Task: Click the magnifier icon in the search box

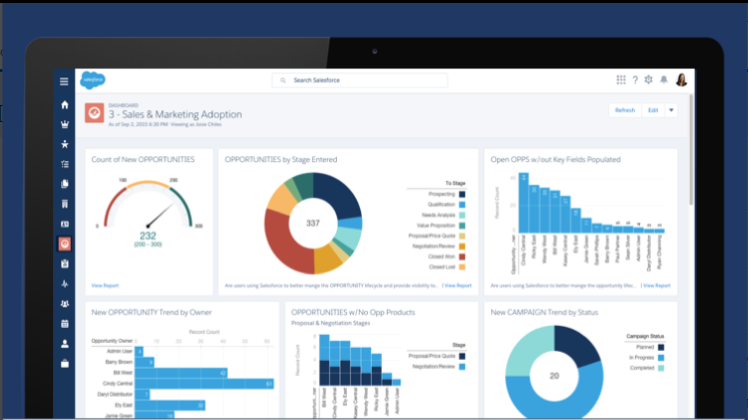Action: point(283,80)
